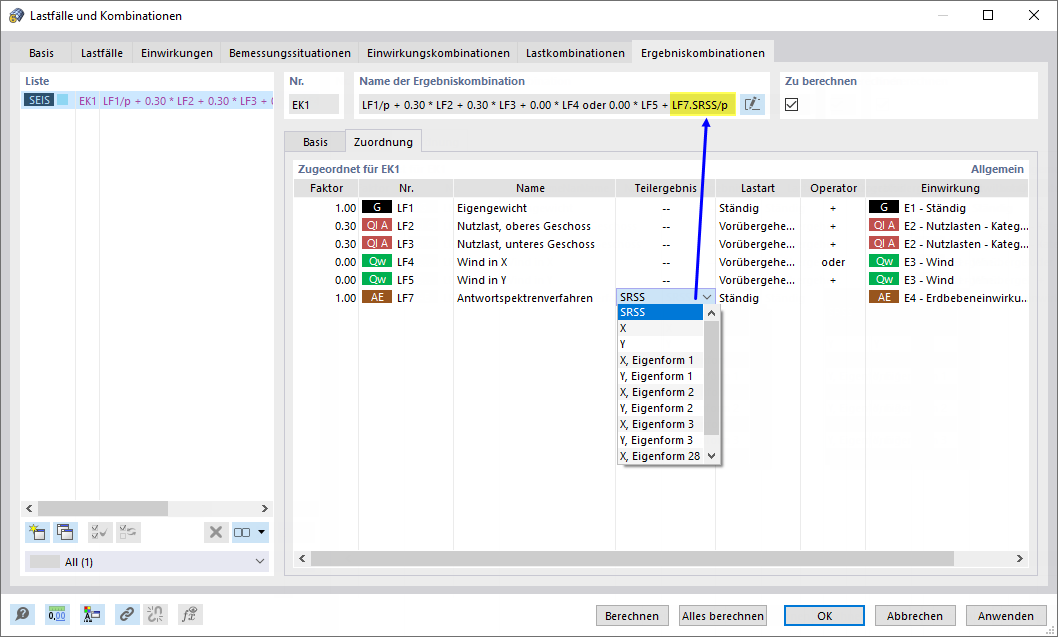
Task: Click the blue color swatch next to SEIS
Action: [x=63, y=100]
